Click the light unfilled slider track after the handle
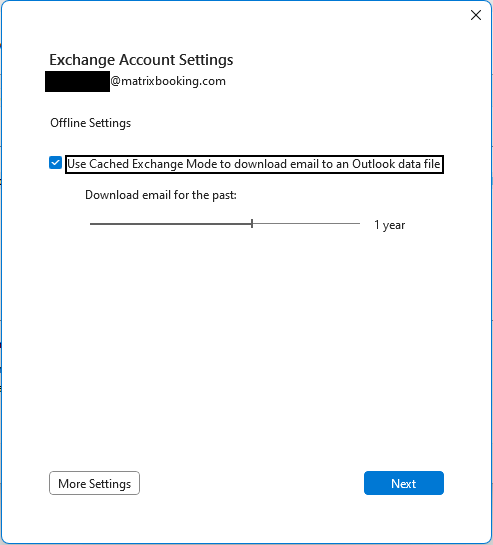 click(x=307, y=223)
